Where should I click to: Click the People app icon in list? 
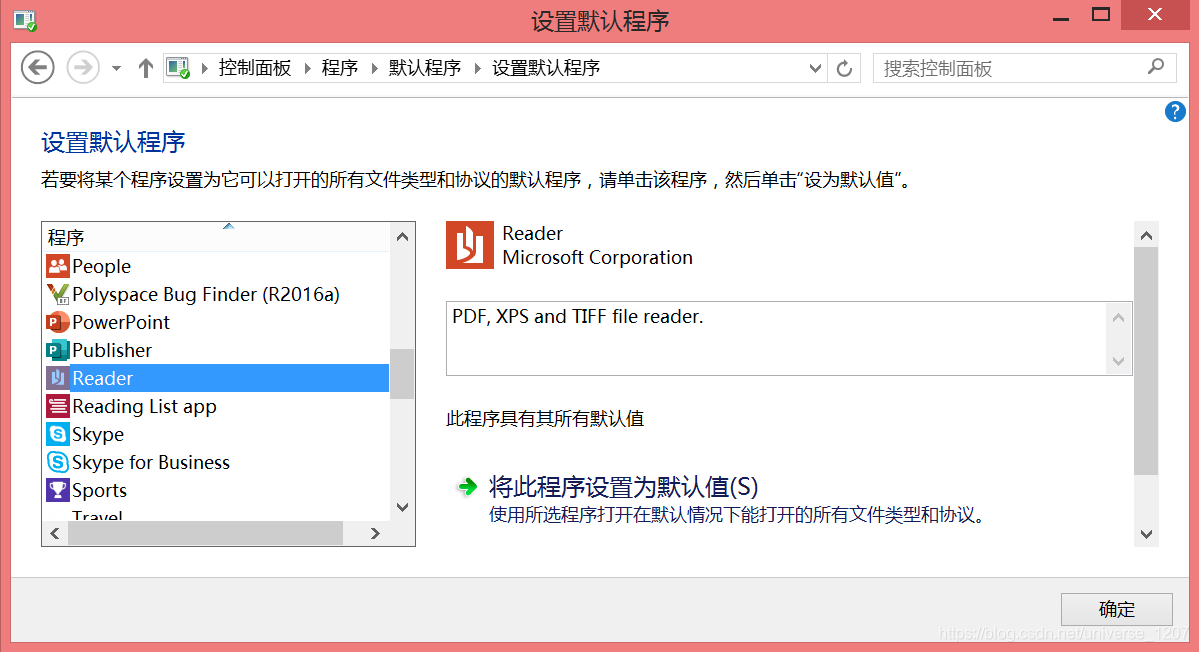[x=58, y=266]
